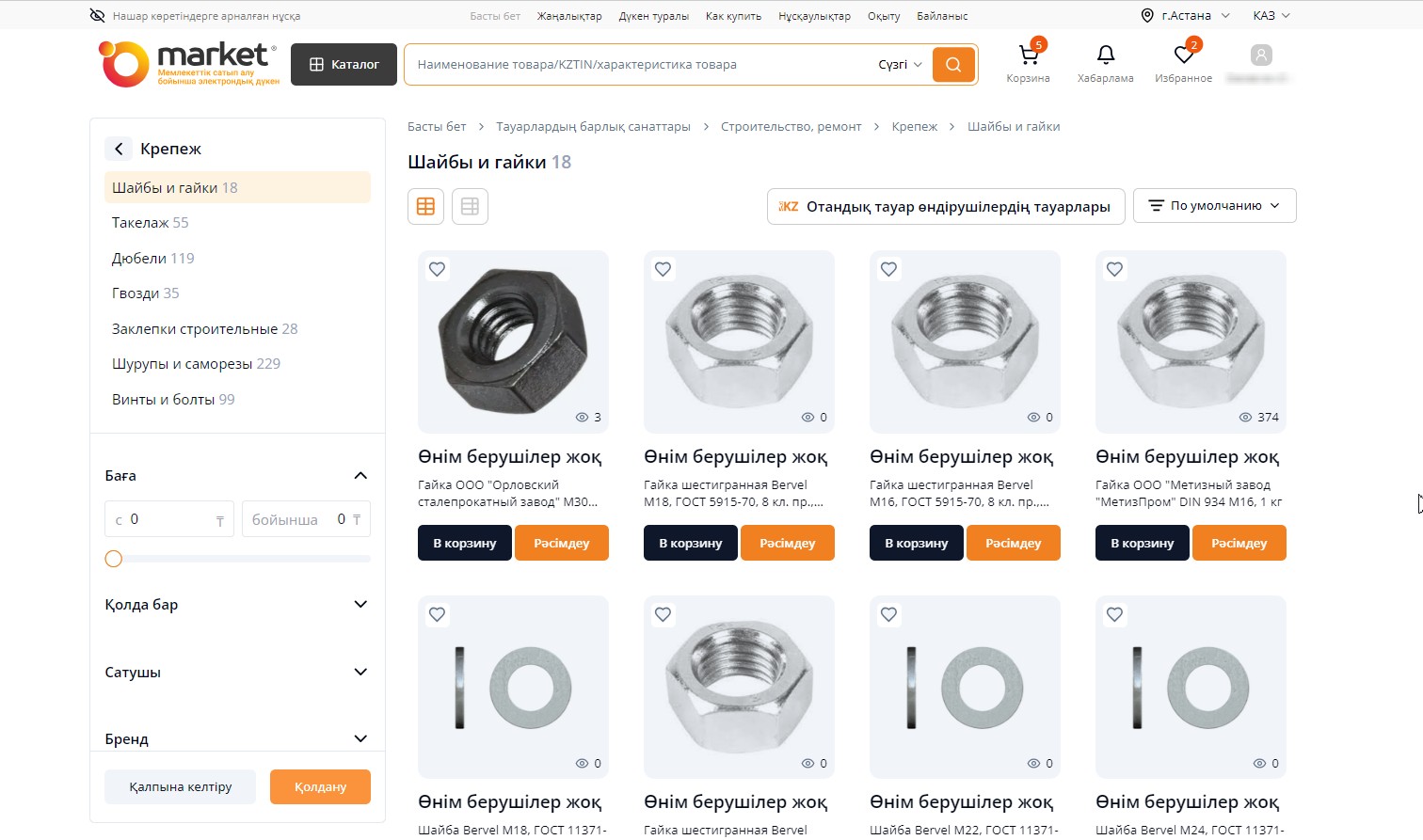Open the Жаңалықтар menu item
The image size is (1423, 840).
click(x=569, y=16)
